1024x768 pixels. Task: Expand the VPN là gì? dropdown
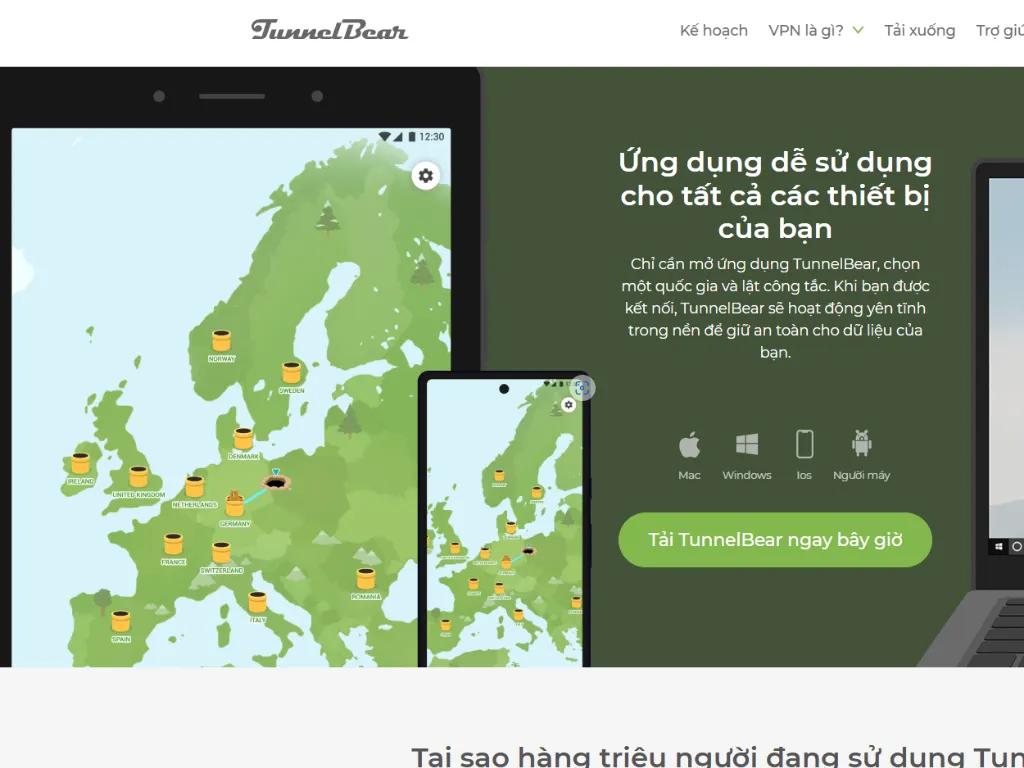pos(816,30)
